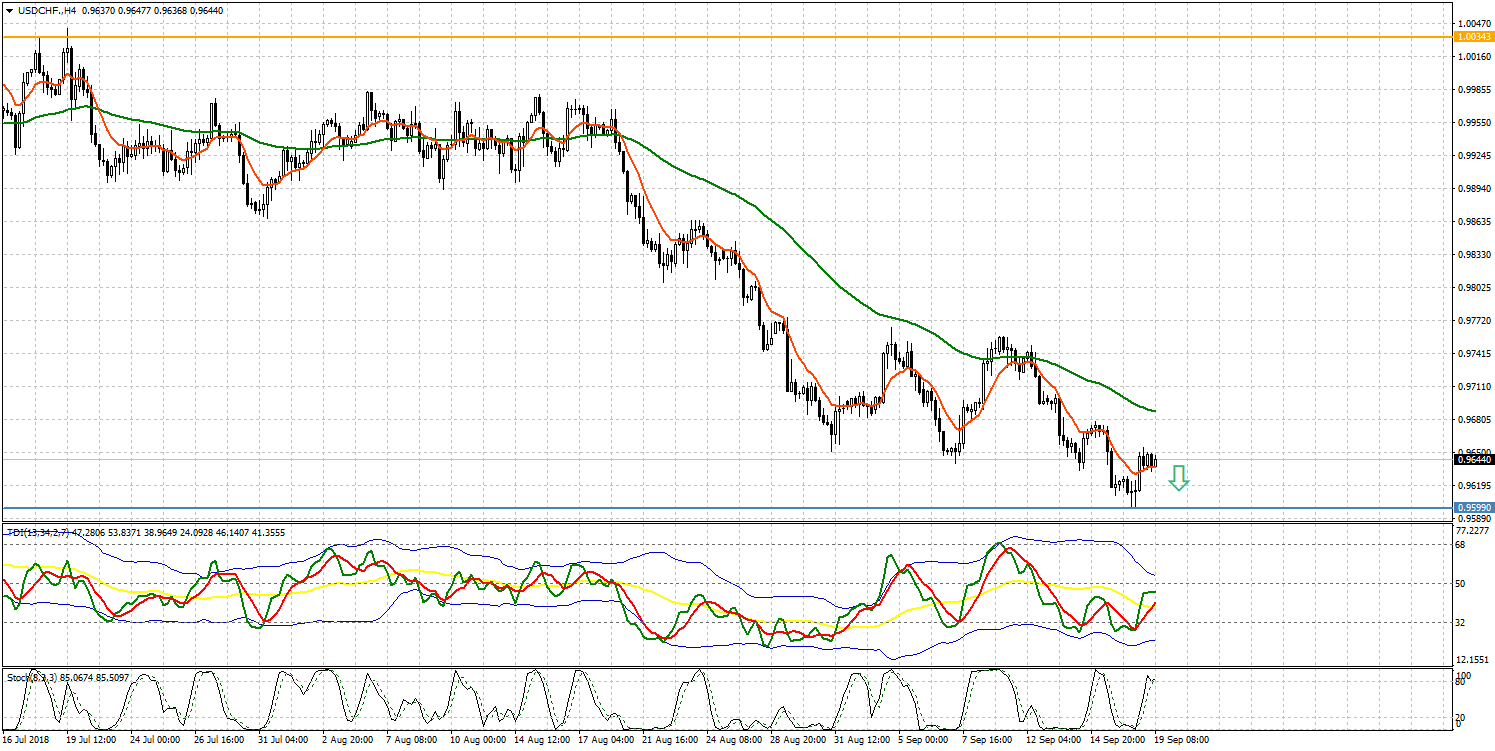Select the Stoch(8,3,3) indicator label

pyautogui.click(x=31, y=677)
